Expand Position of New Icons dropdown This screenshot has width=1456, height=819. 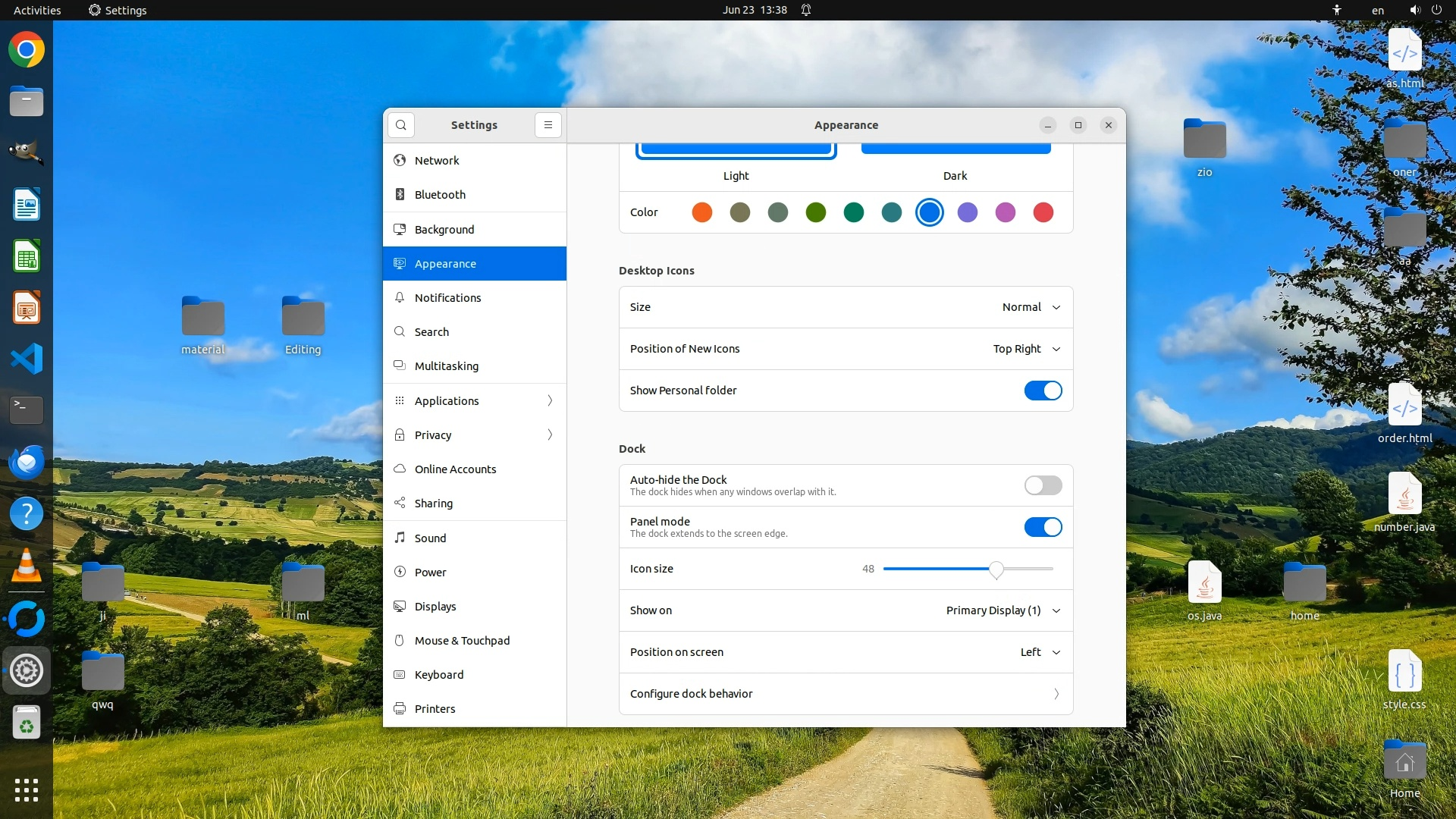(x=1026, y=349)
